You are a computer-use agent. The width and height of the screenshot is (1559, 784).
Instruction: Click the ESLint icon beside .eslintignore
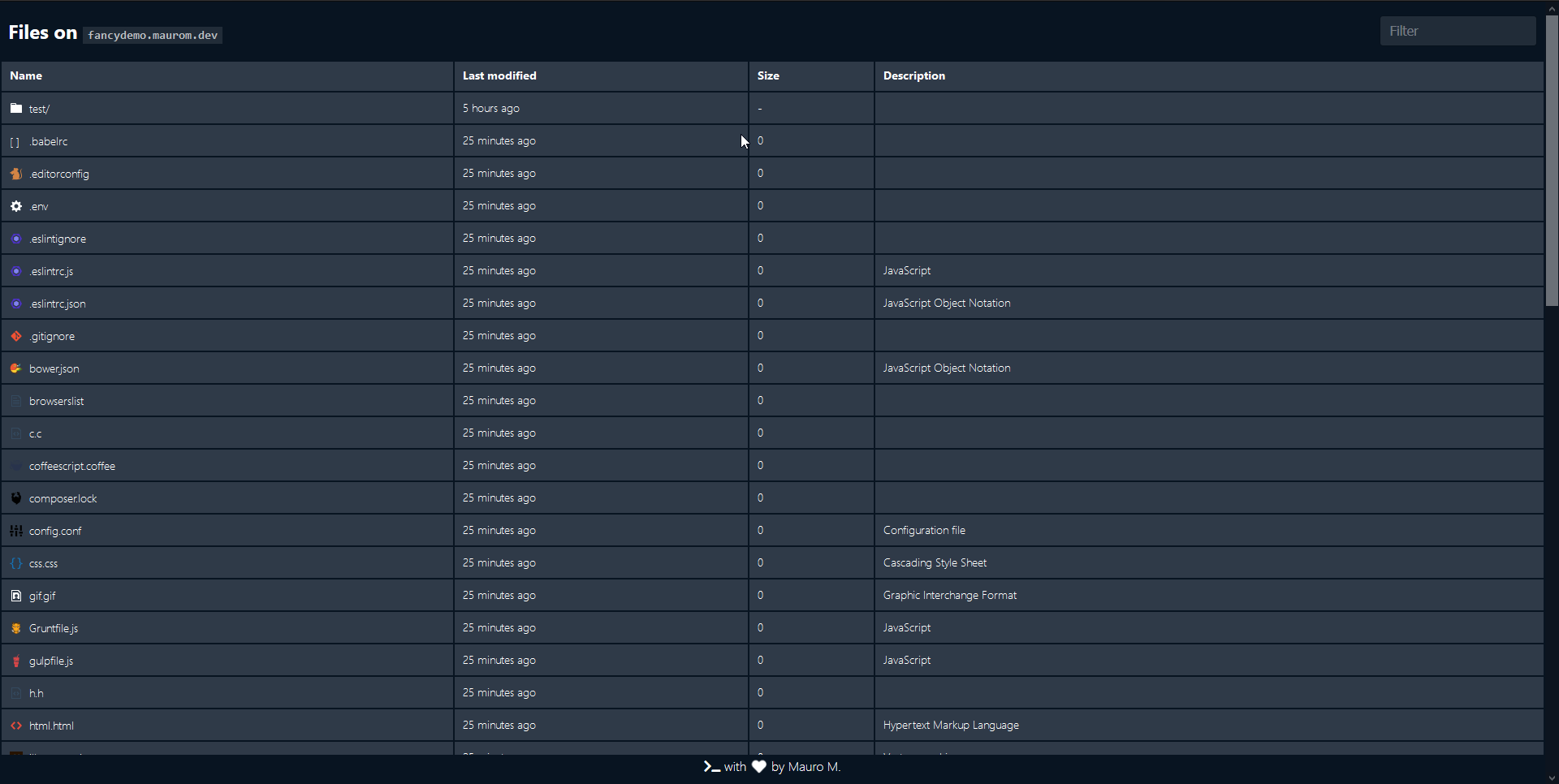tap(16, 239)
